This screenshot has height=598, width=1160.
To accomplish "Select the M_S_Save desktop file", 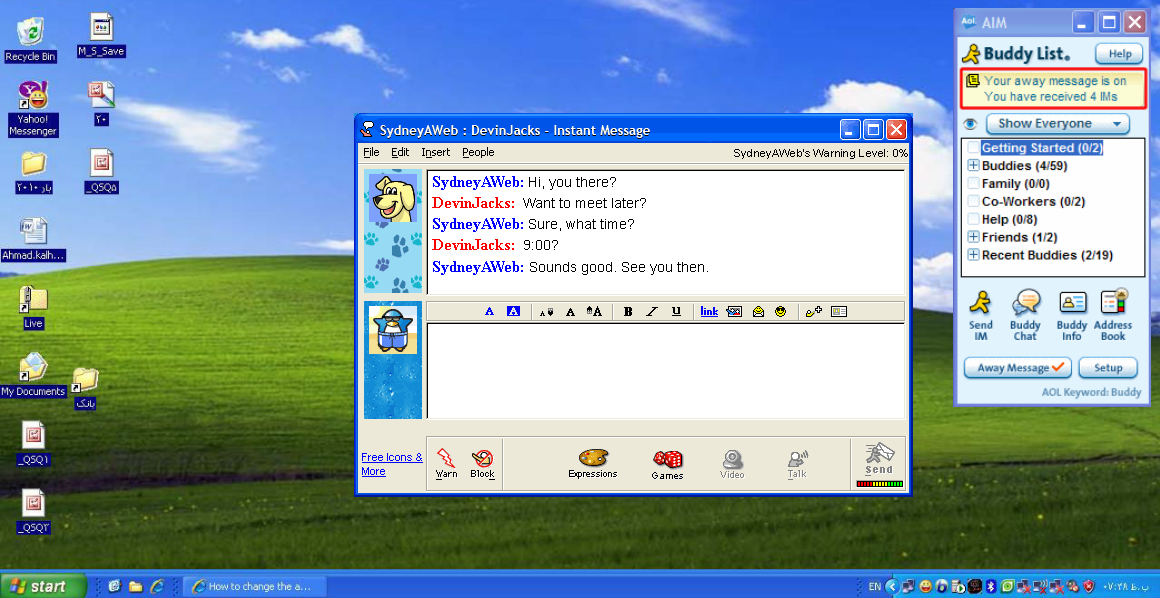I will (101, 35).
